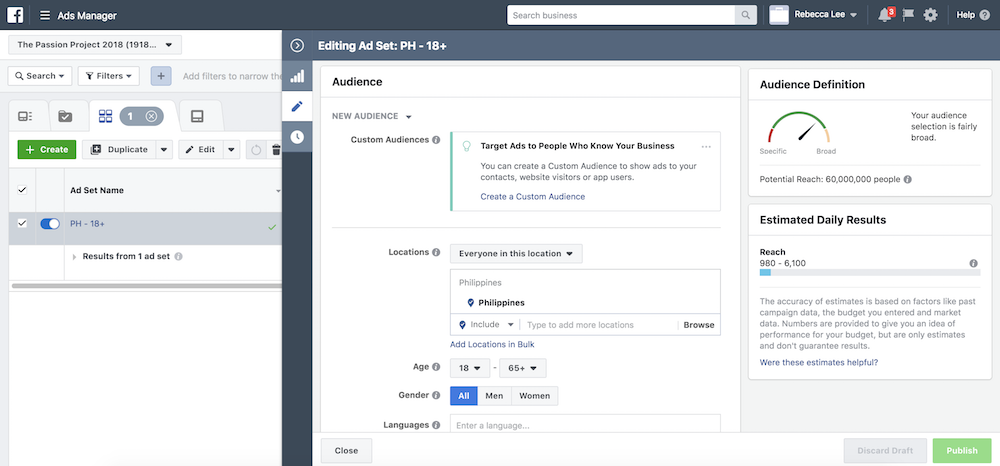Expand Results from 1 ad set
Screen dimensions: 1000x466
point(75,257)
